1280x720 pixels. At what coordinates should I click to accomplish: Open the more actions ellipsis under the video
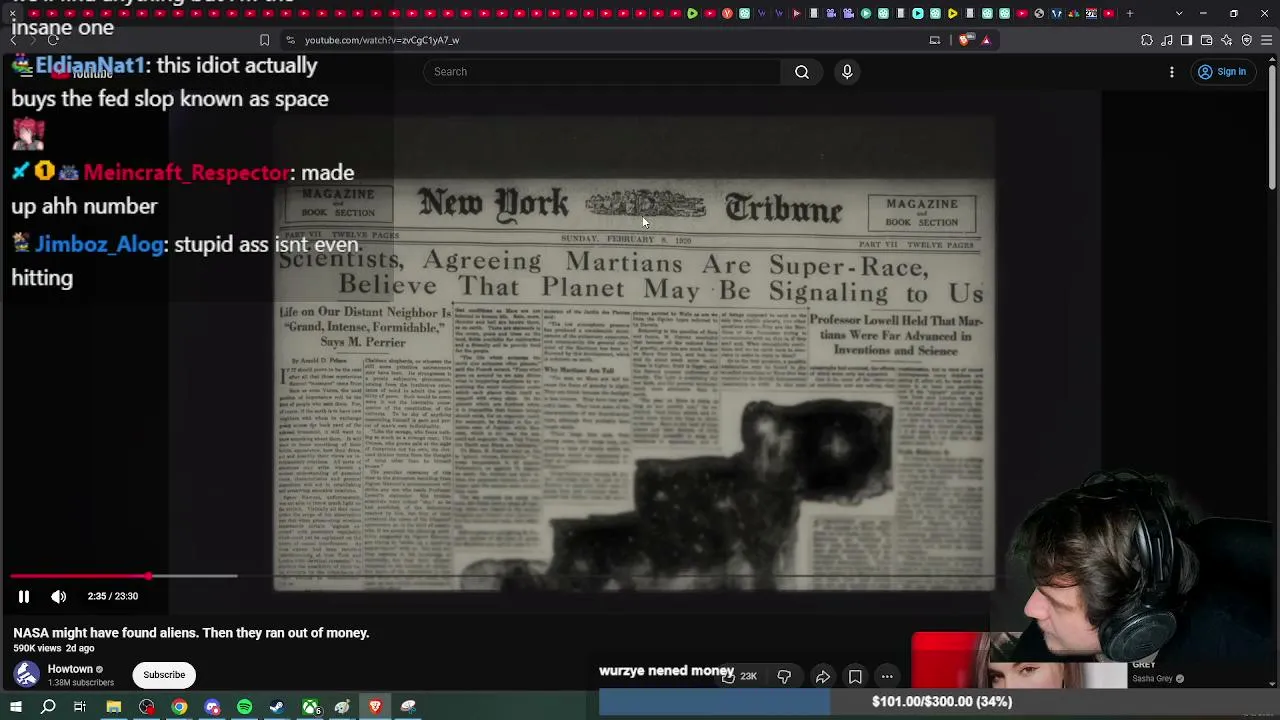[x=887, y=677]
